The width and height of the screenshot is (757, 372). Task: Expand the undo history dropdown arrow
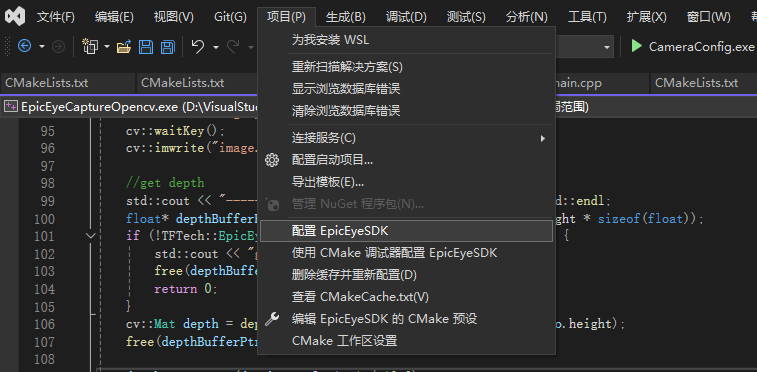click(216, 47)
